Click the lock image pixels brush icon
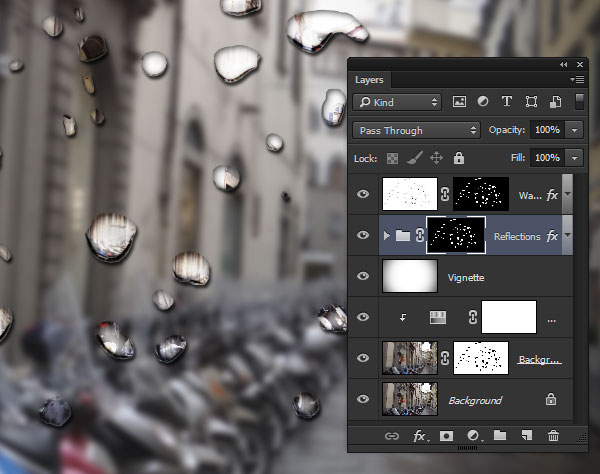This screenshot has height=474, width=600. [414, 158]
